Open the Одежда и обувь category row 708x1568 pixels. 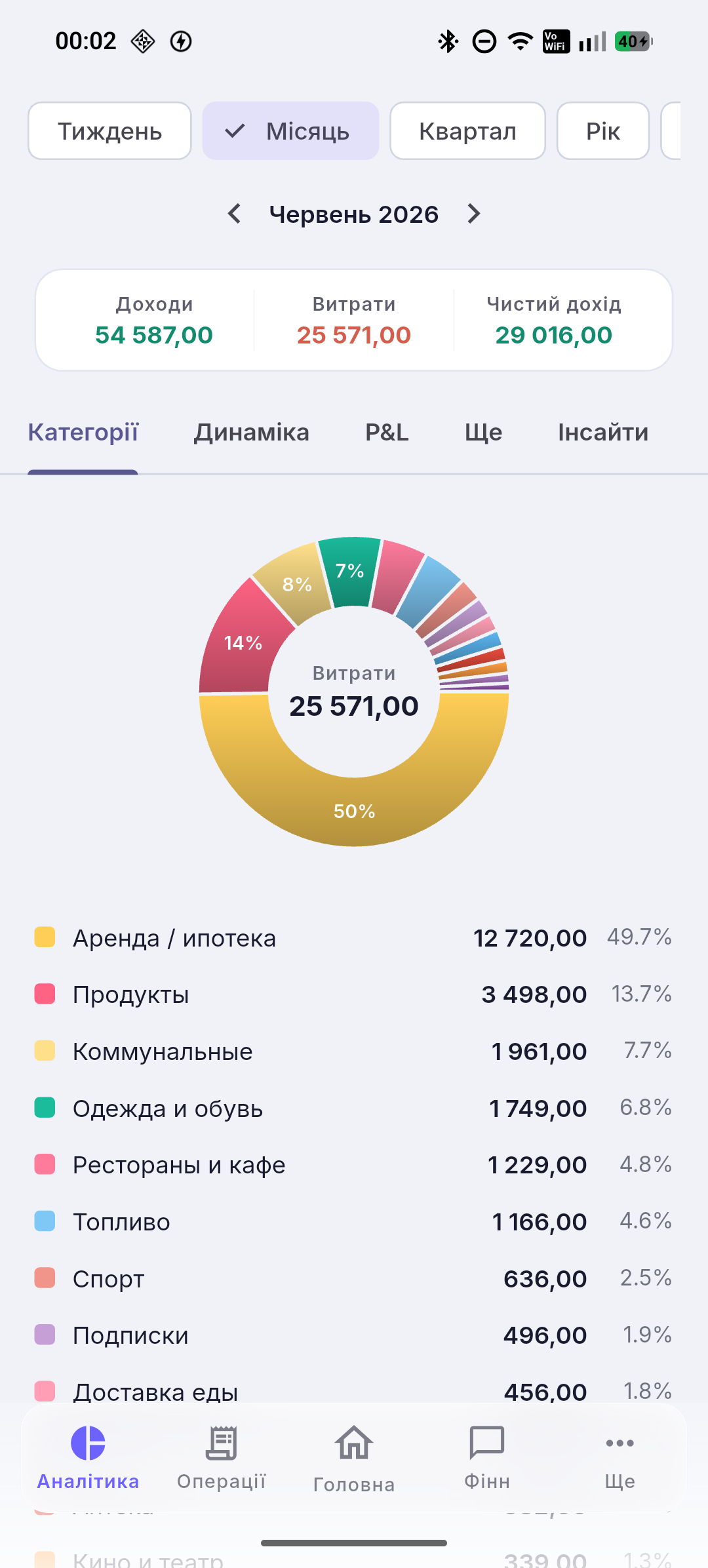[x=354, y=1108]
